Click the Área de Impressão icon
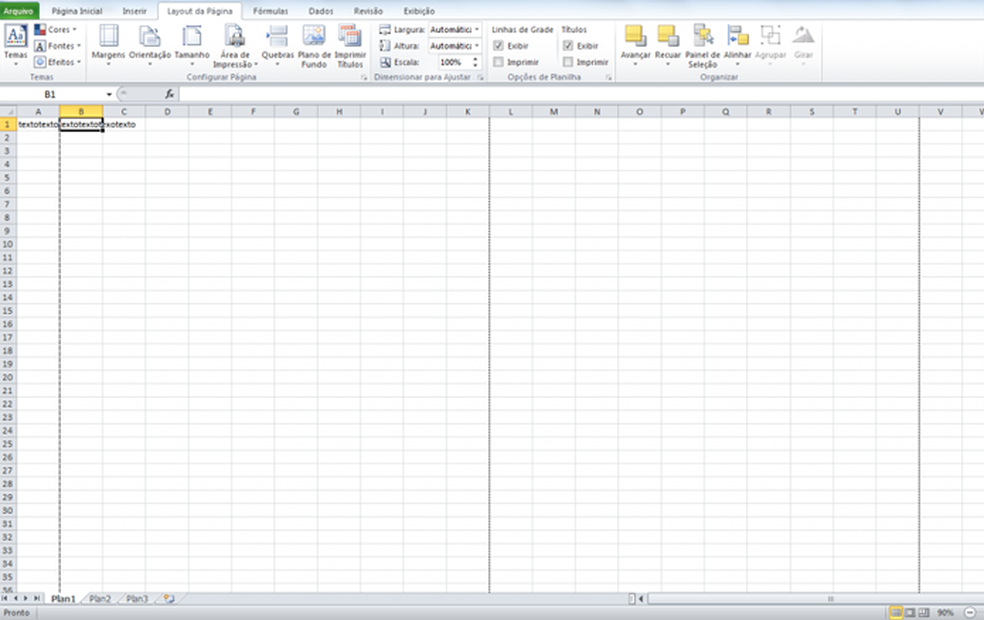 235,37
